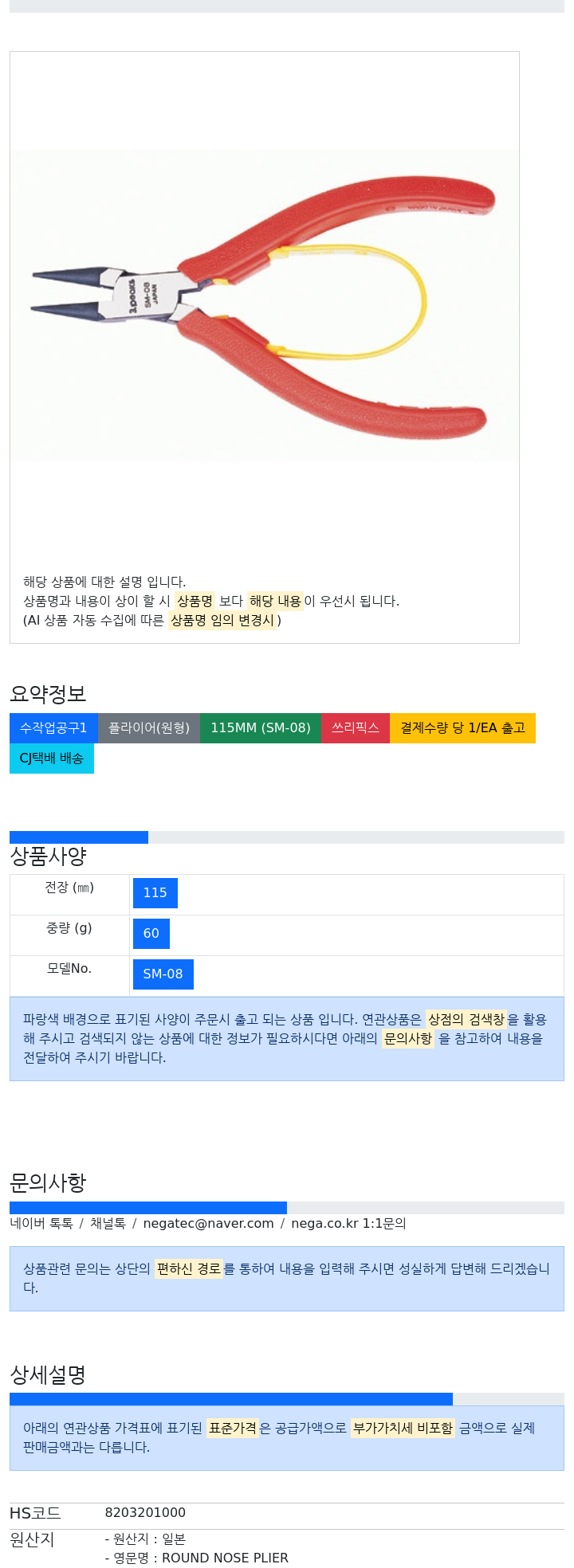Open the 채널톡 inquiry link
The width and height of the screenshot is (574, 1568).
(108, 1224)
